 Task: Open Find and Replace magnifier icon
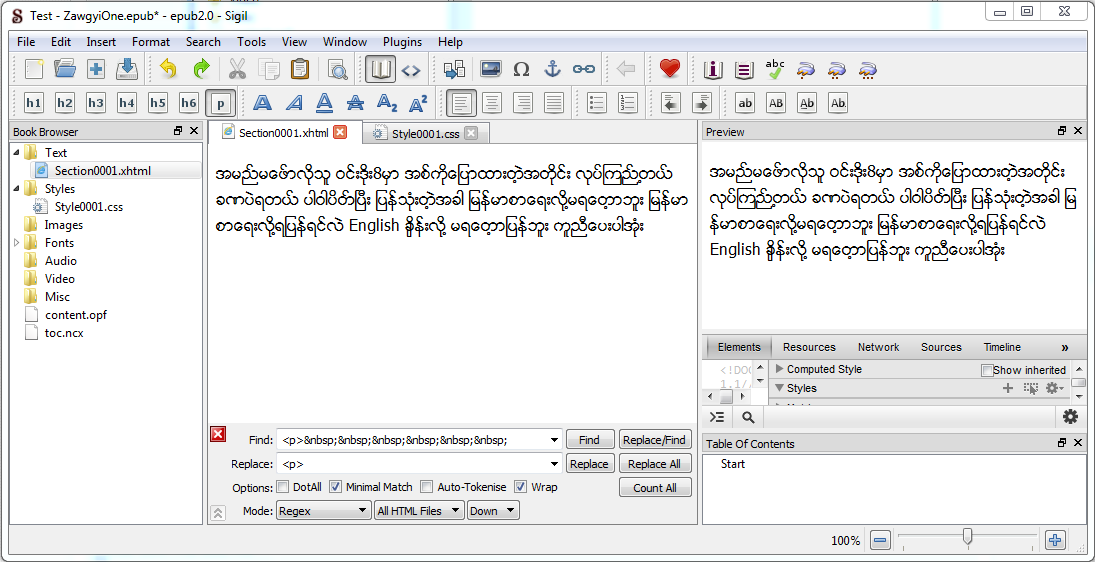point(338,69)
